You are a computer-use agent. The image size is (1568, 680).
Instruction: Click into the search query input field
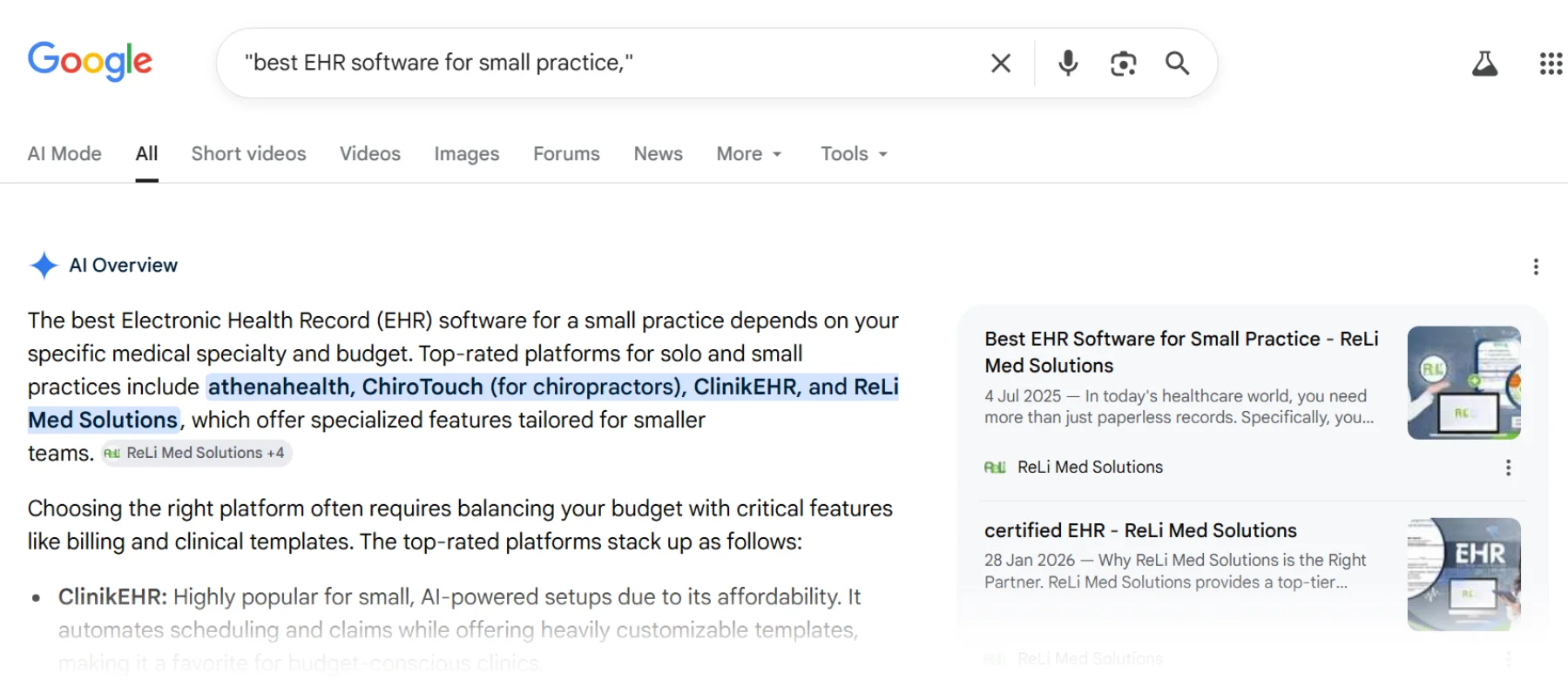tap(610, 63)
